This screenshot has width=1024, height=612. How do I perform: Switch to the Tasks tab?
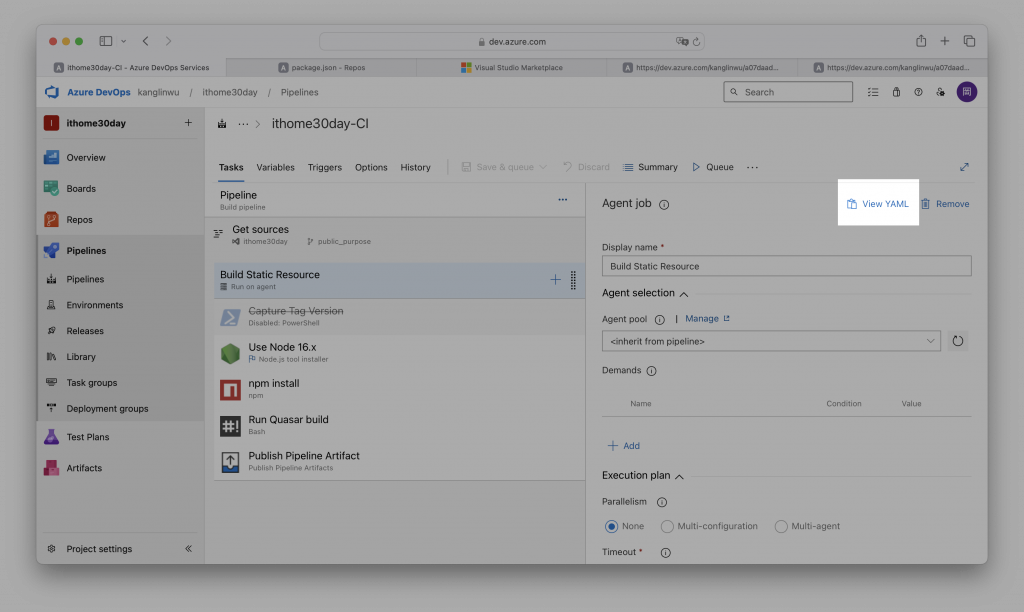(x=231, y=167)
